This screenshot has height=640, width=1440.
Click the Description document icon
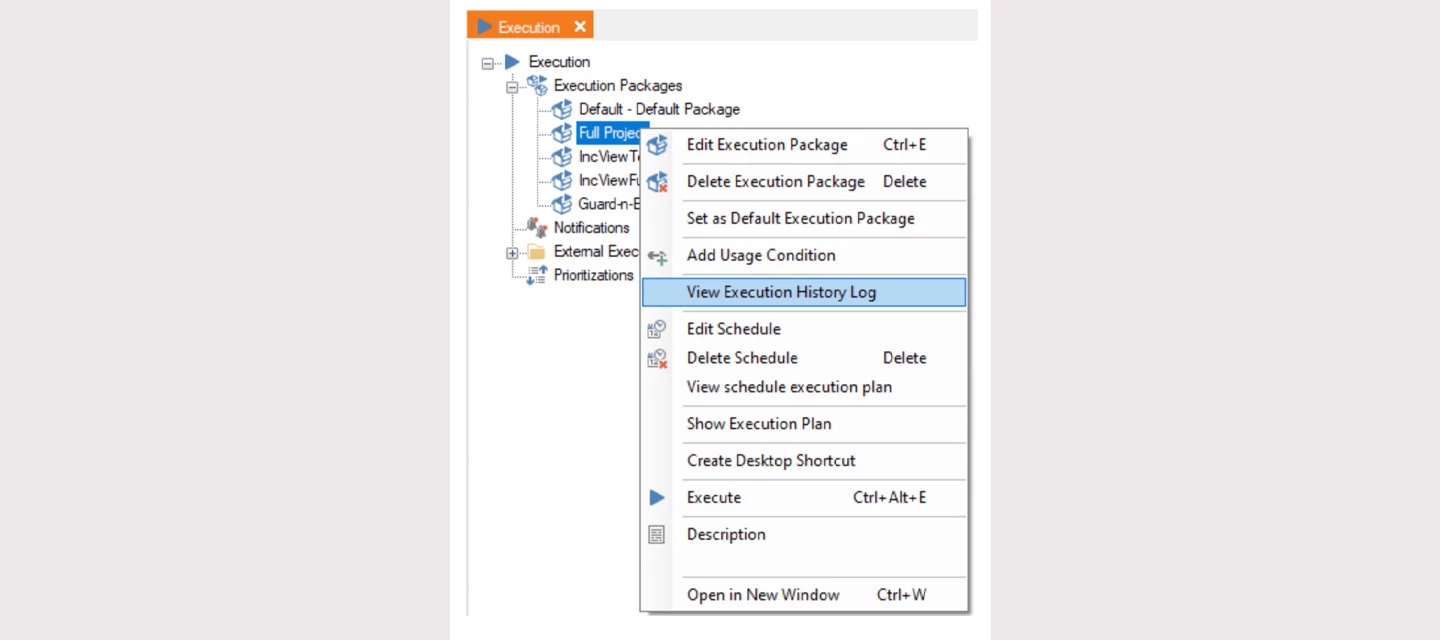(x=656, y=535)
